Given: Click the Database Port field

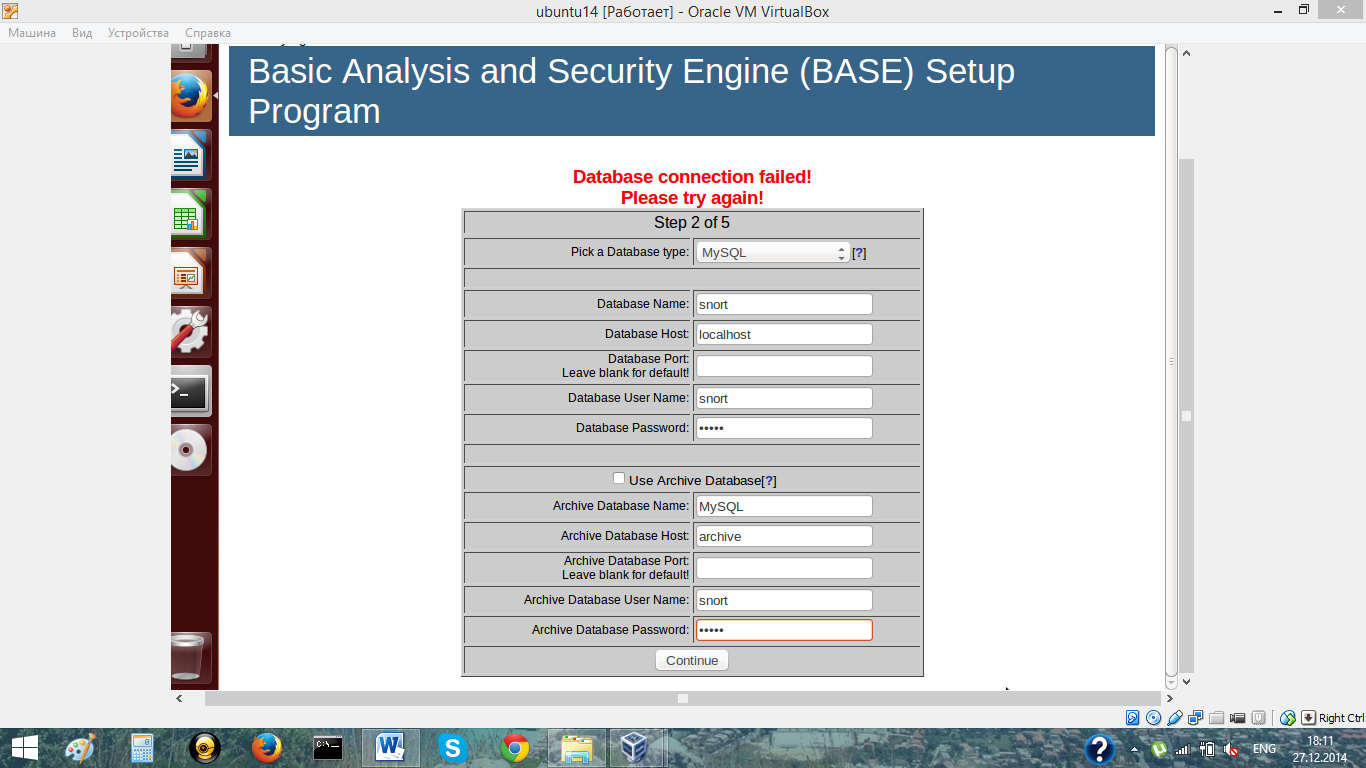Looking at the screenshot, I should tap(784, 366).
